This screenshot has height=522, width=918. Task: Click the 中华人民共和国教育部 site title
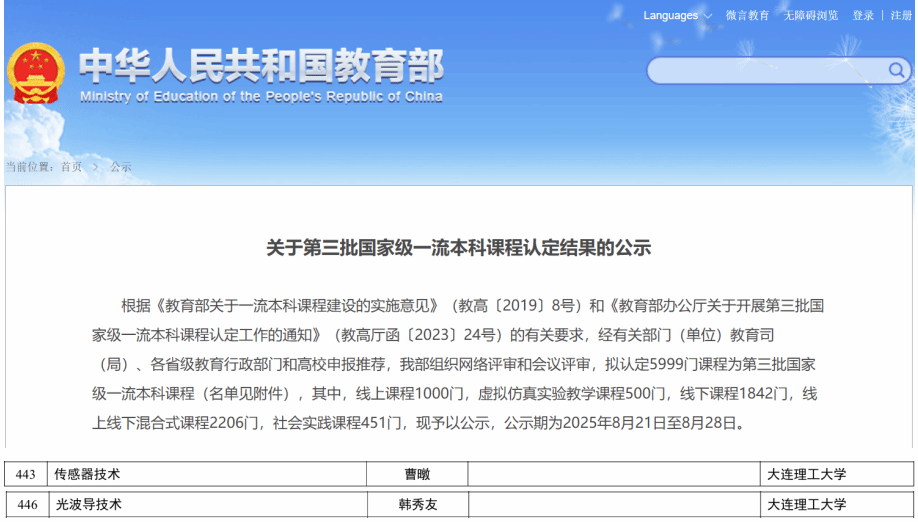coord(260,66)
